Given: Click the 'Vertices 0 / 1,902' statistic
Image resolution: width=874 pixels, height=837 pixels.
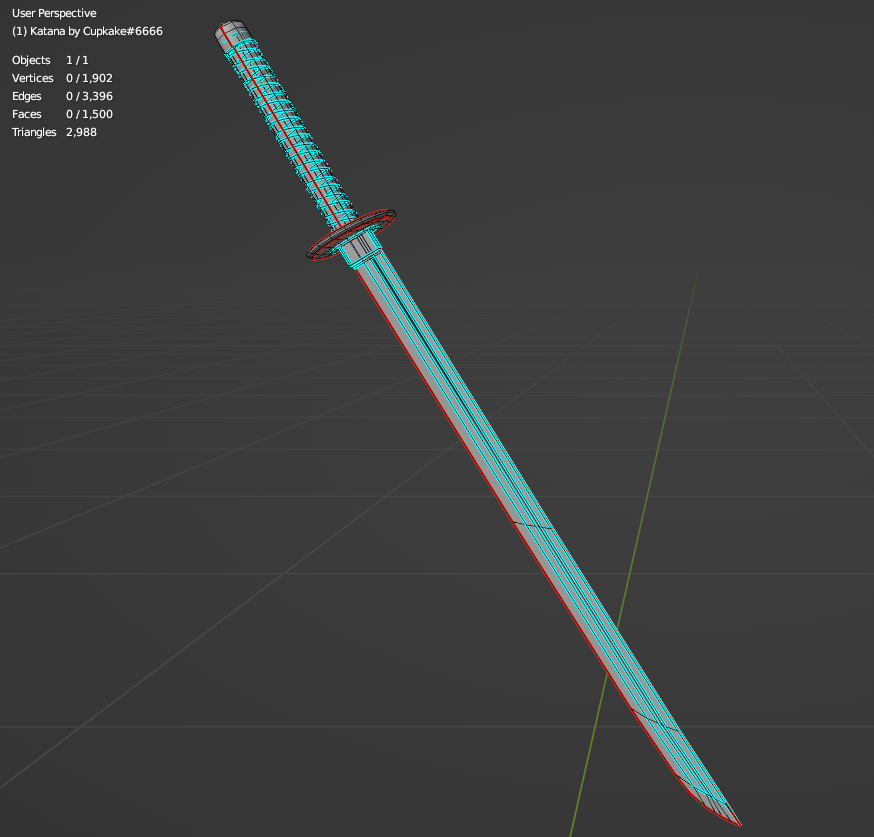Looking at the screenshot, I should (x=61, y=78).
